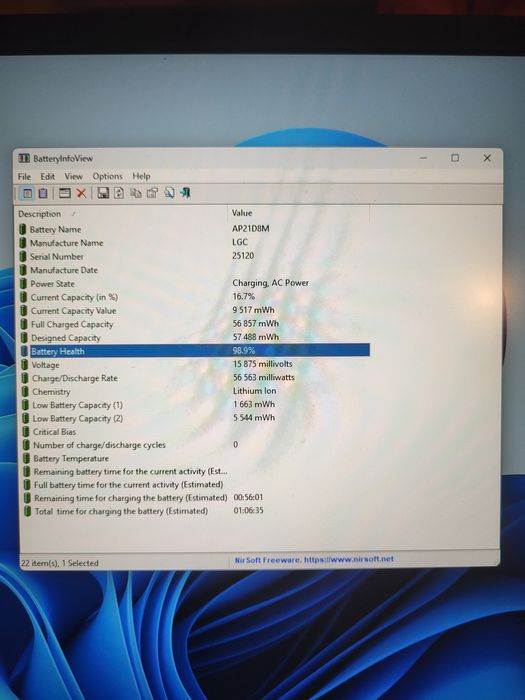Sort by the Value column header
Image resolution: width=525 pixels, height=700 pixels.
299,213
